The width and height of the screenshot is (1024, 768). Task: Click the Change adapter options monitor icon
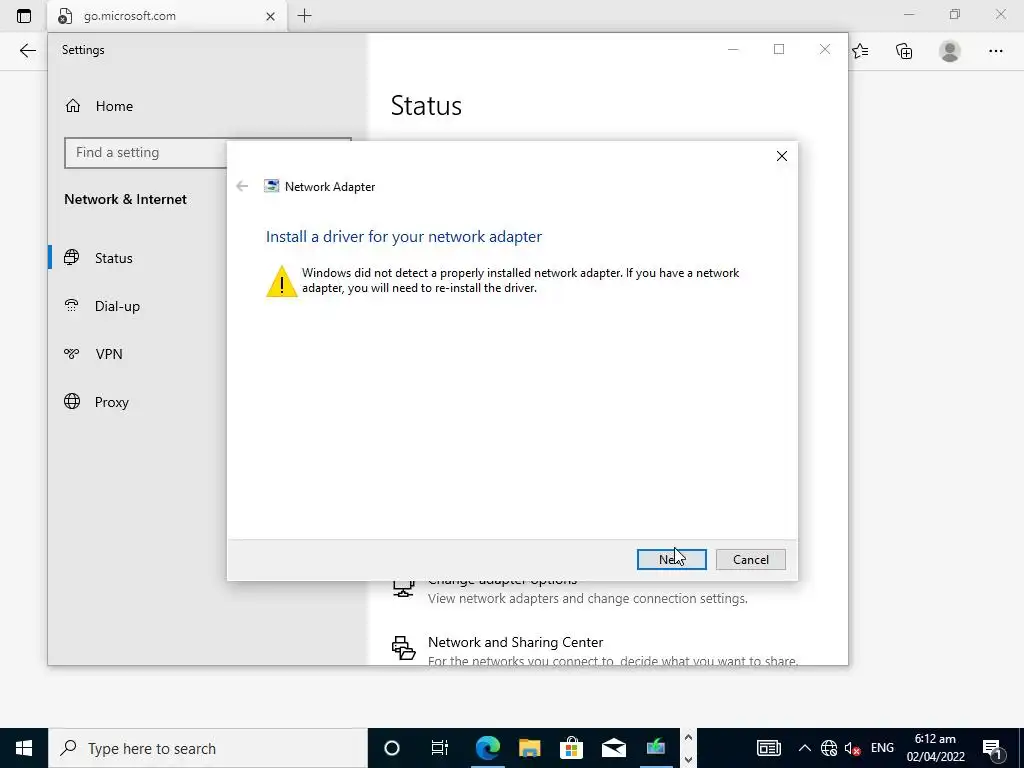[x=403, y=588]
